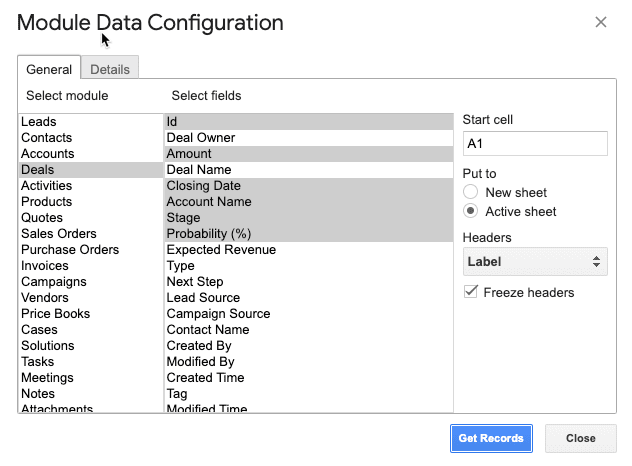Deselect the Probability (%) field
The image size is (632, 466).
(309, 234)
